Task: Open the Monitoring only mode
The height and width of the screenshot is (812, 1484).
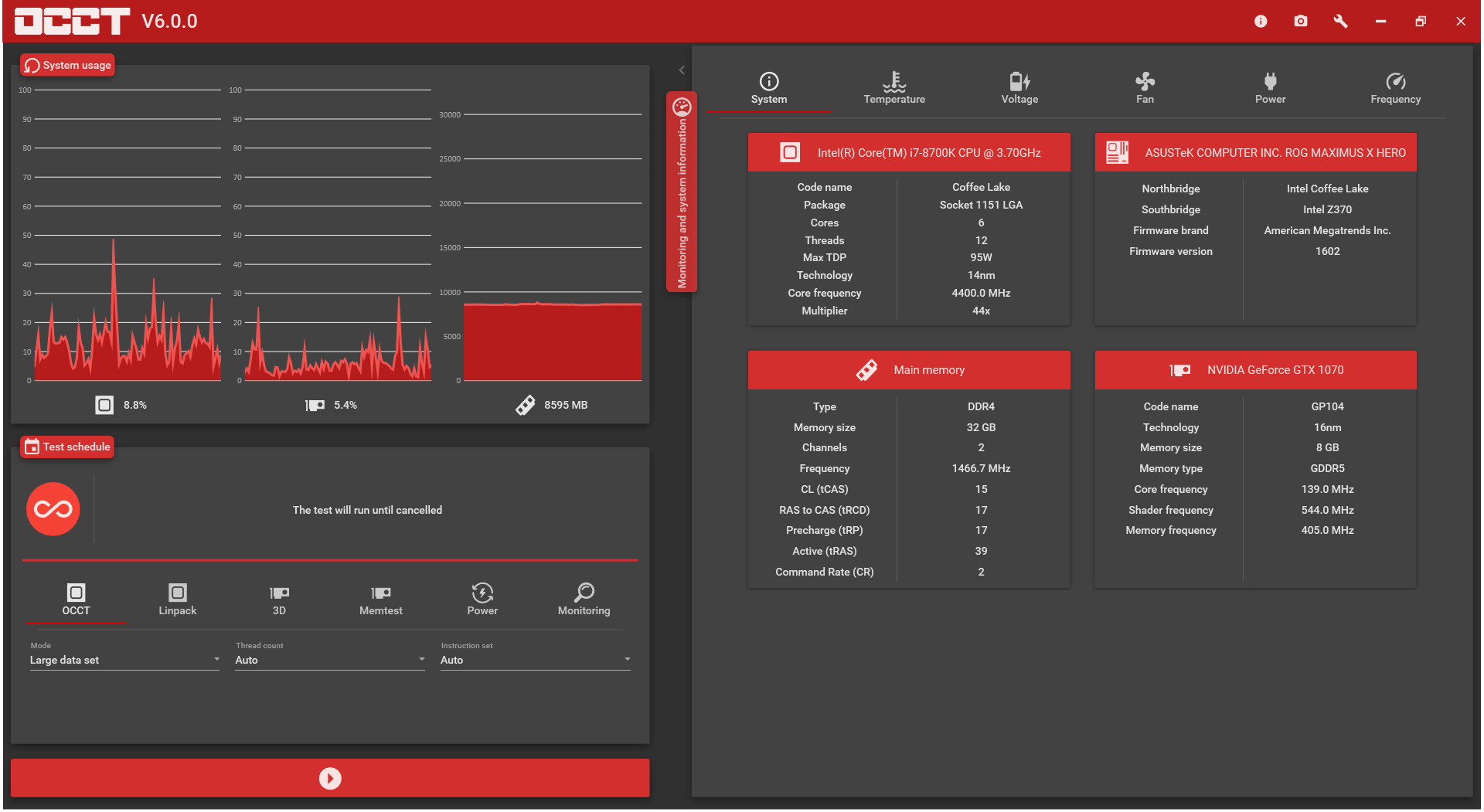Action: click(x=584, y=600)
